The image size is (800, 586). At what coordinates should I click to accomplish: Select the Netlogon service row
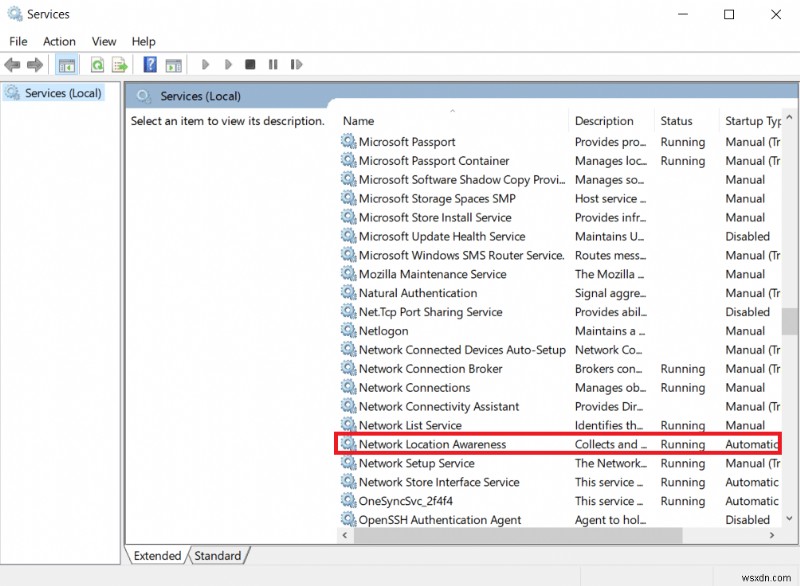(x=385, y=331)
